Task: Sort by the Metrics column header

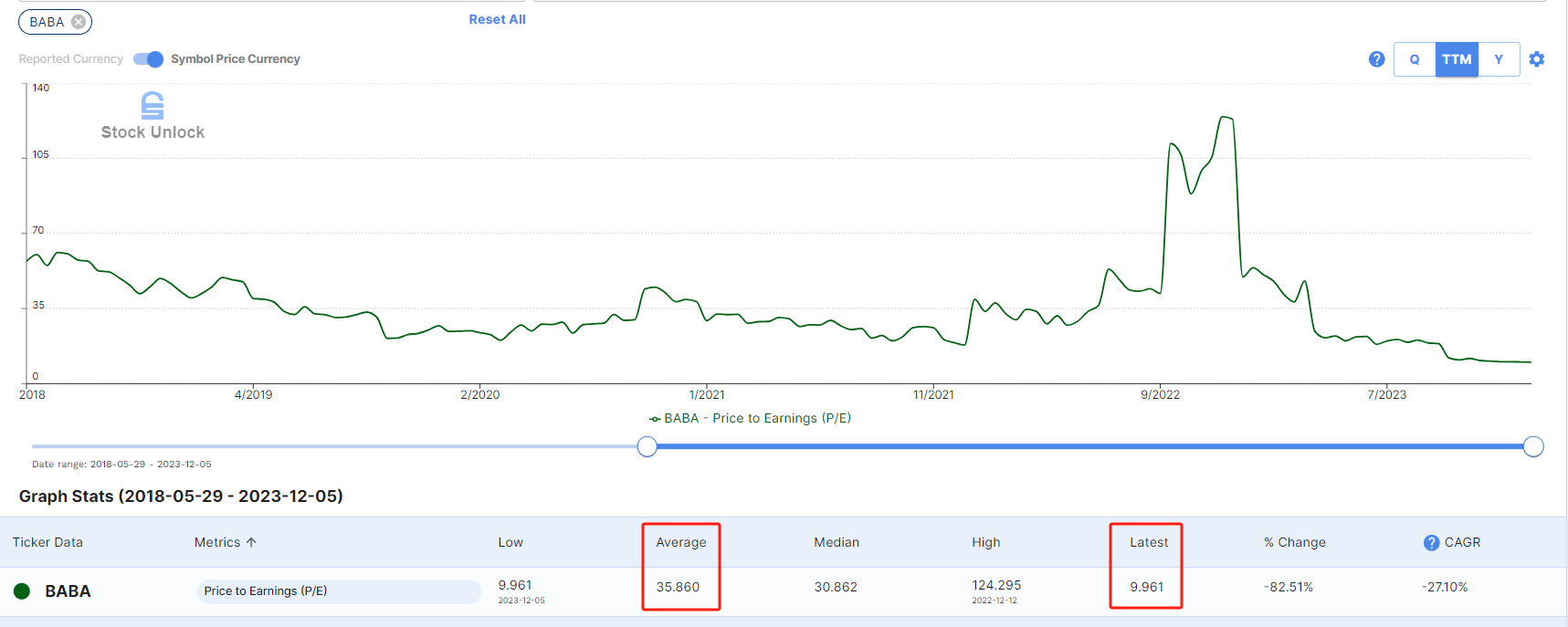Action: click(225, 542)
